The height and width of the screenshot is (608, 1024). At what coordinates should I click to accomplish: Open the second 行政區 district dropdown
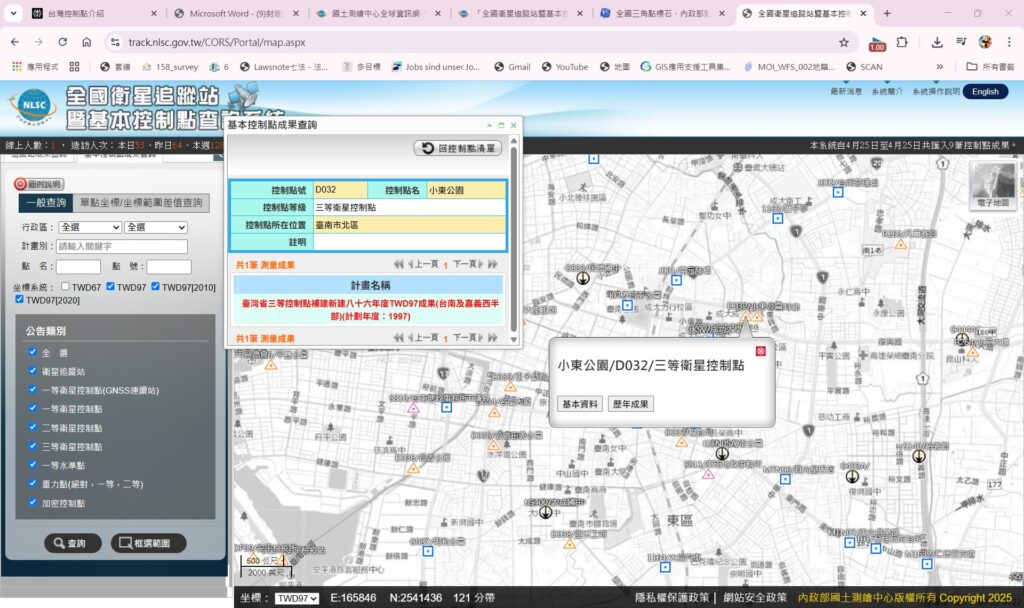point(156,227)
